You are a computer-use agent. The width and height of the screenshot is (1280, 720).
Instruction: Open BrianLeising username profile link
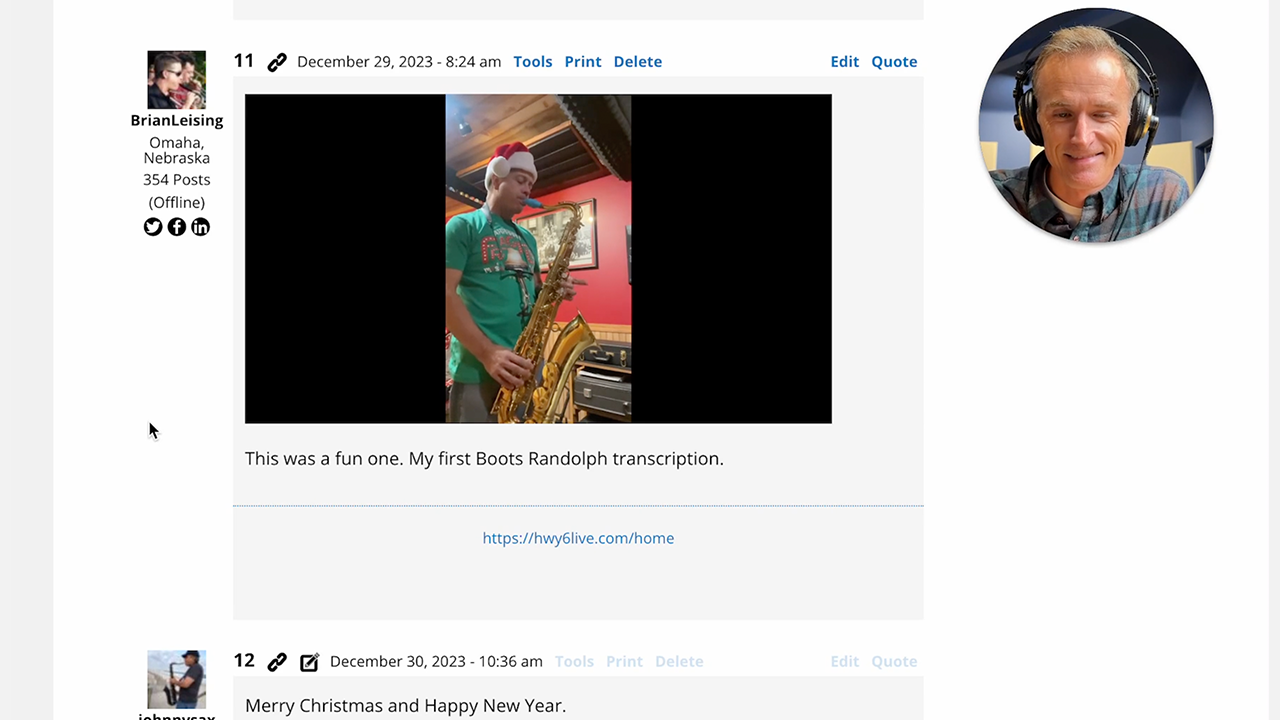coord(177,120)
